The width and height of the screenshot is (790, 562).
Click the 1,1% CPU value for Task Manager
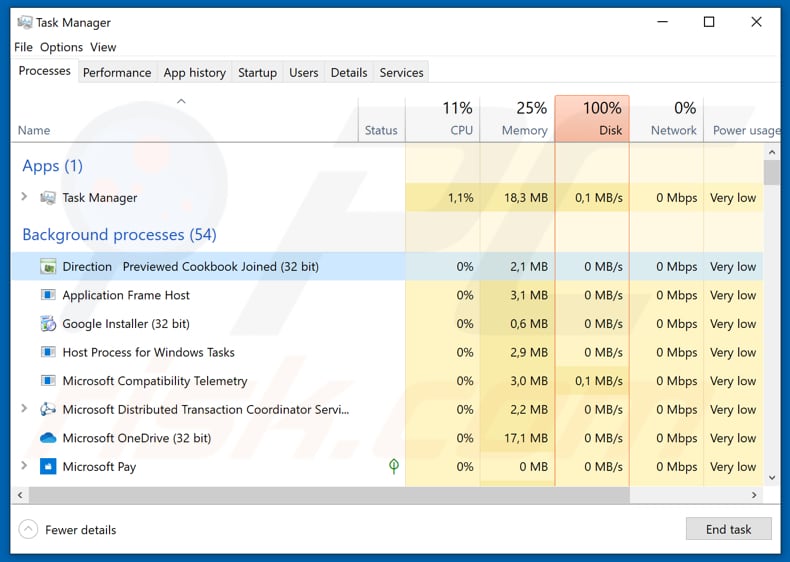460,198
